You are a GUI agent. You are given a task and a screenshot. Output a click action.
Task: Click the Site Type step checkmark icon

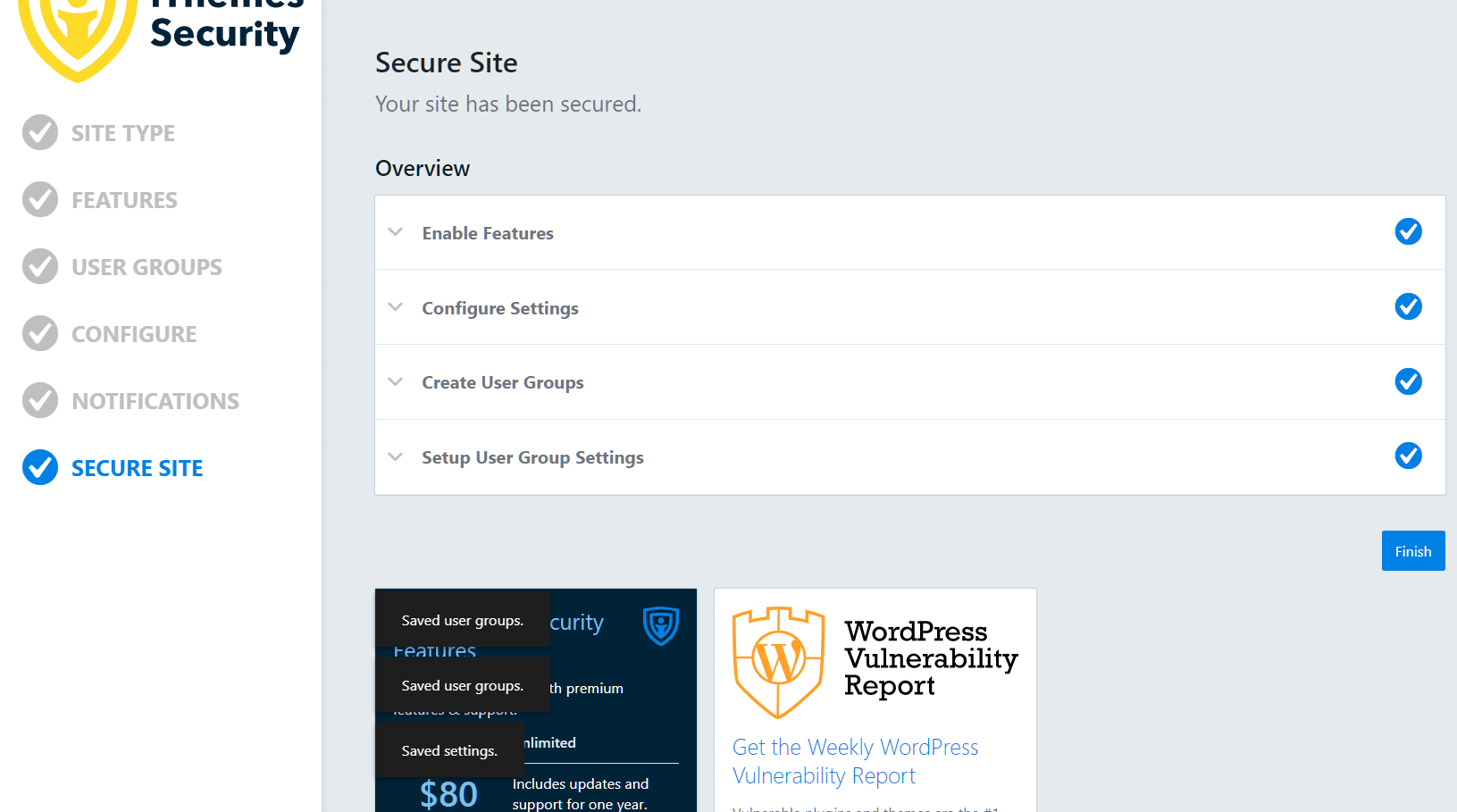[40, 132]
